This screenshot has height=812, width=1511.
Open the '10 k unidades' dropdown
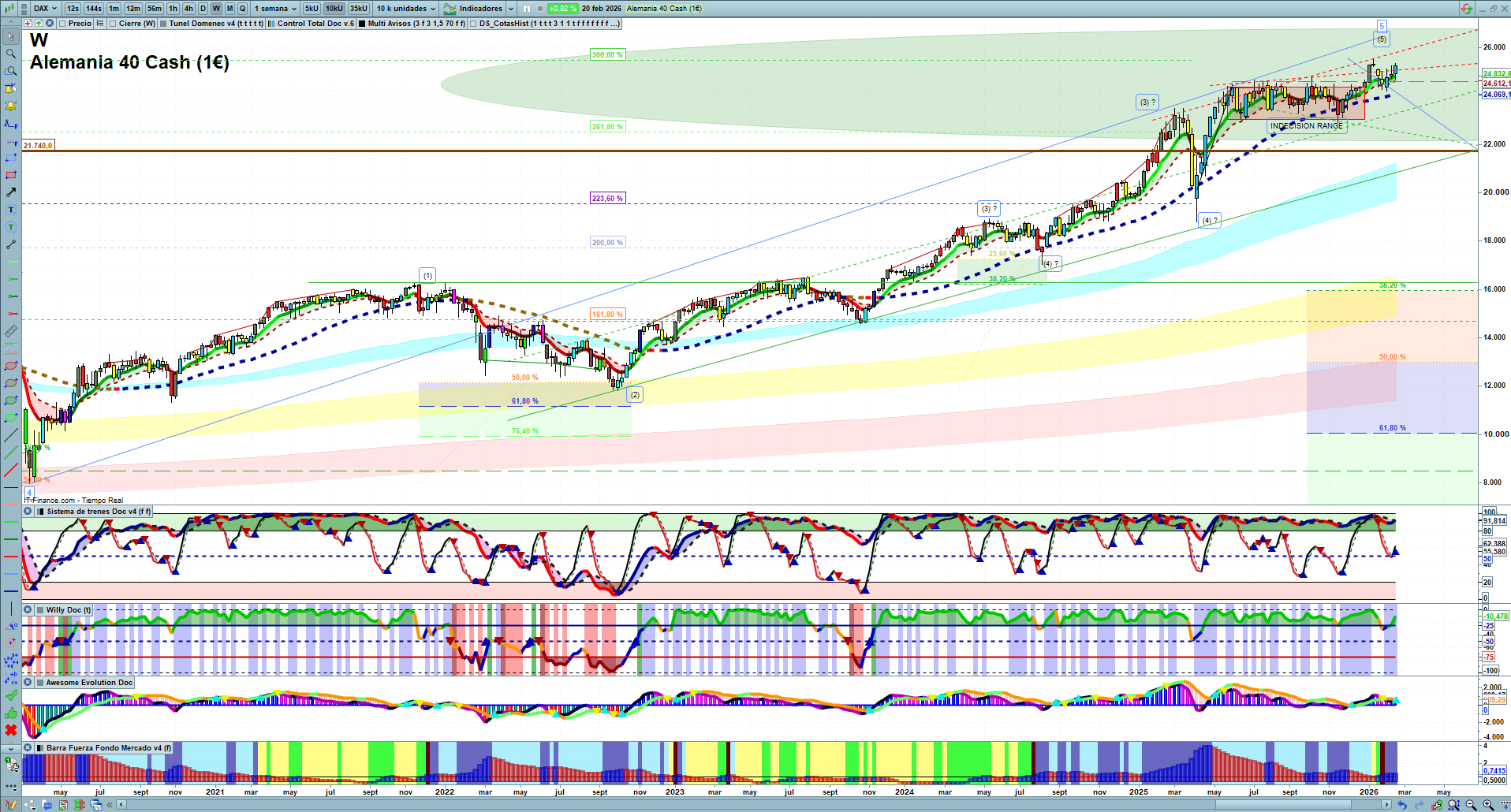click(x=405, y=9)
